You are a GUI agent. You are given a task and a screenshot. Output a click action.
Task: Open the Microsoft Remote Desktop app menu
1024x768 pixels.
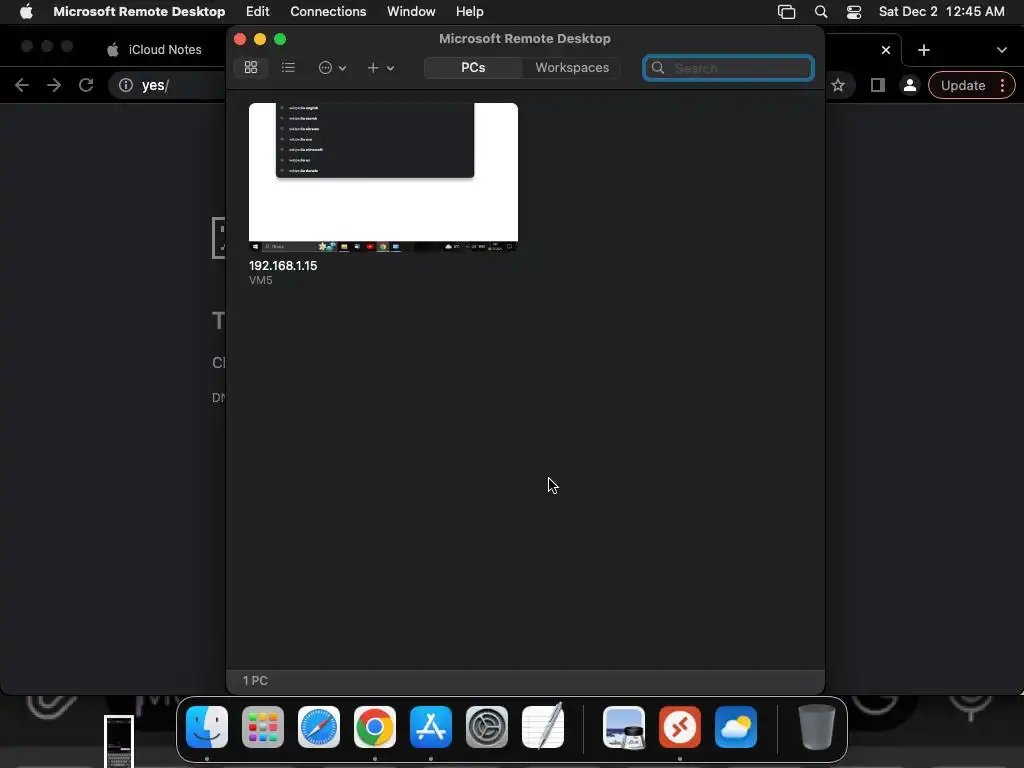[x=139, y=12]
